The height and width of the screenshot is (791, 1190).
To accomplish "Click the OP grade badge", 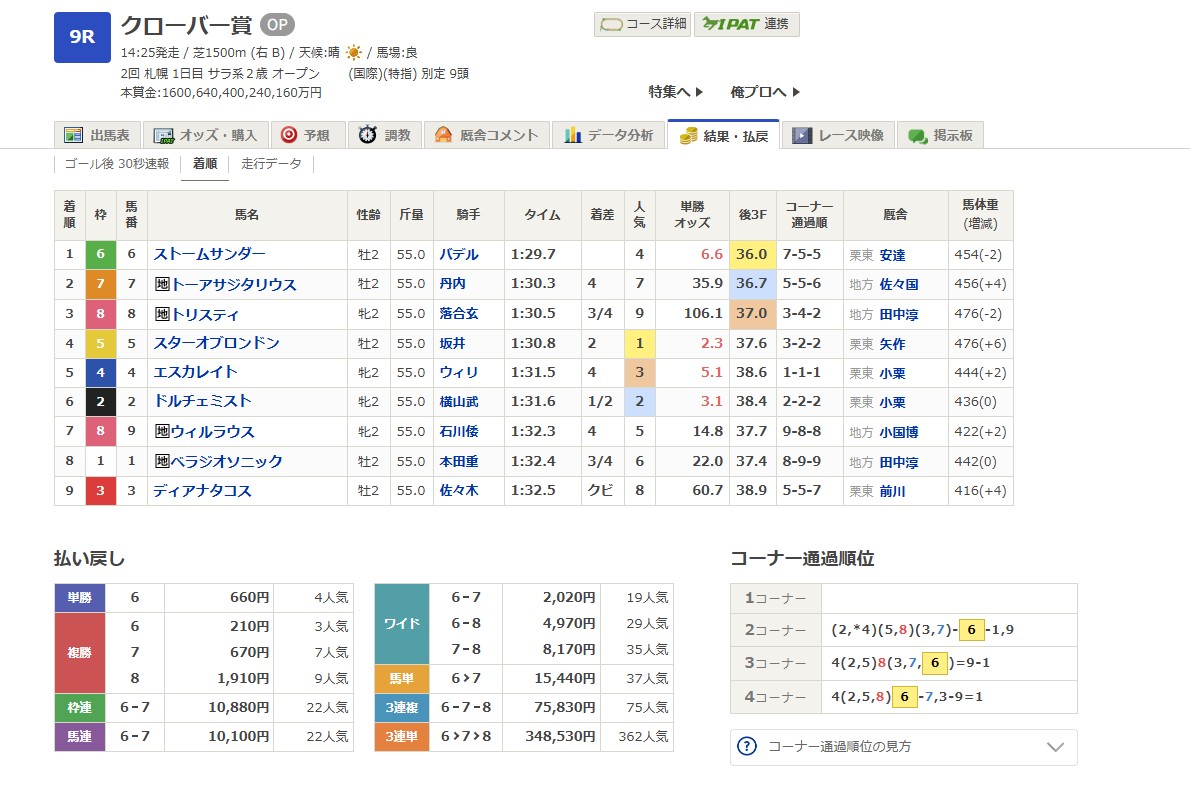I will [277, 25].
